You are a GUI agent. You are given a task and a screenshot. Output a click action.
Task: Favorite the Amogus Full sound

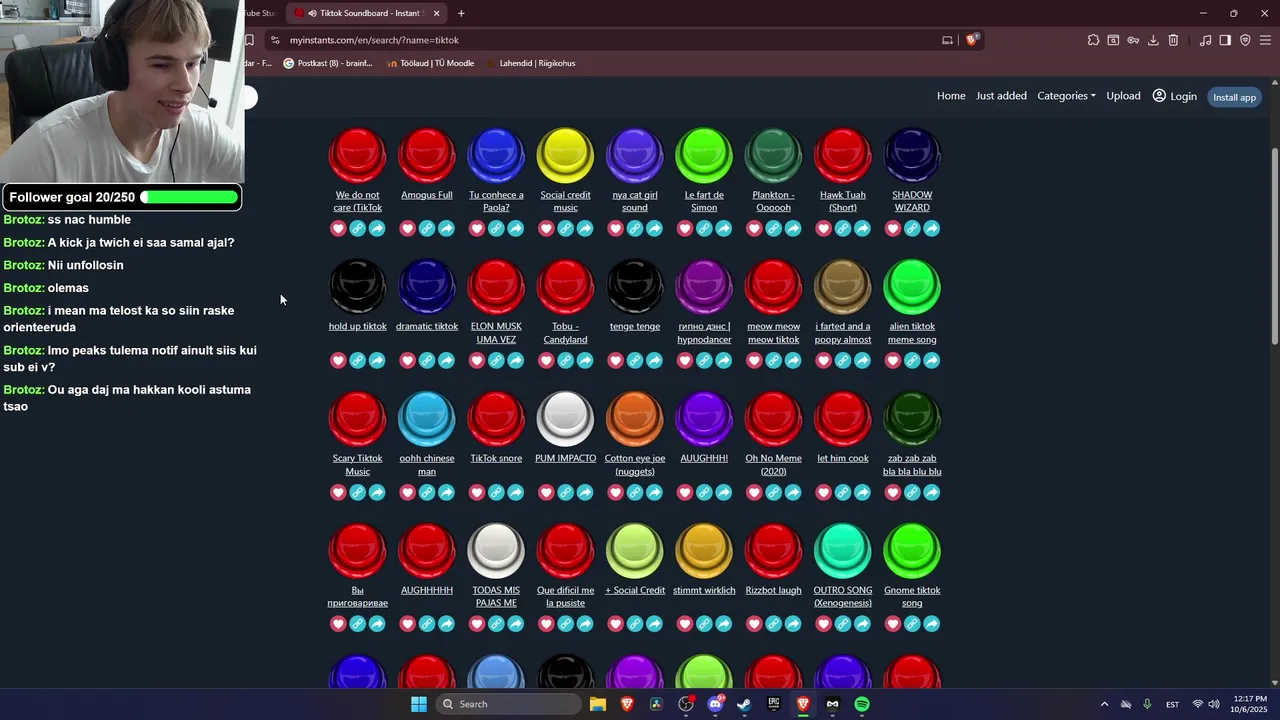click(x=407, y=229)
